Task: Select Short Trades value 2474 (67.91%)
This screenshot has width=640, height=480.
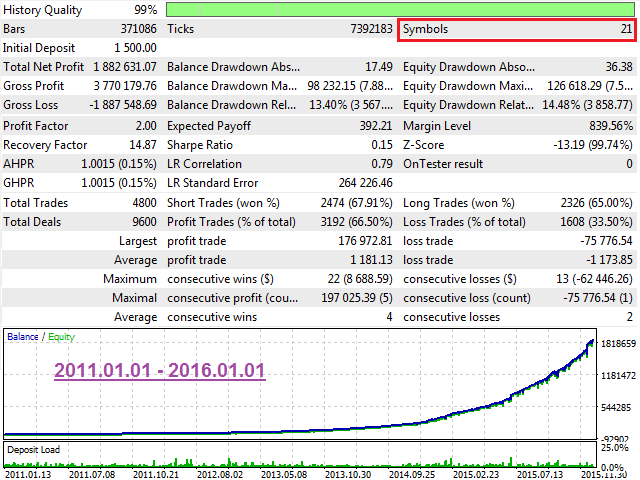Action: pyautogui.click(x=356, y=203)
